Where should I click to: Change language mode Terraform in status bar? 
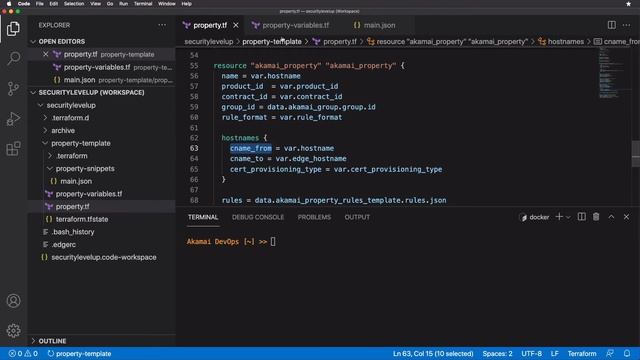click(582, 353)
